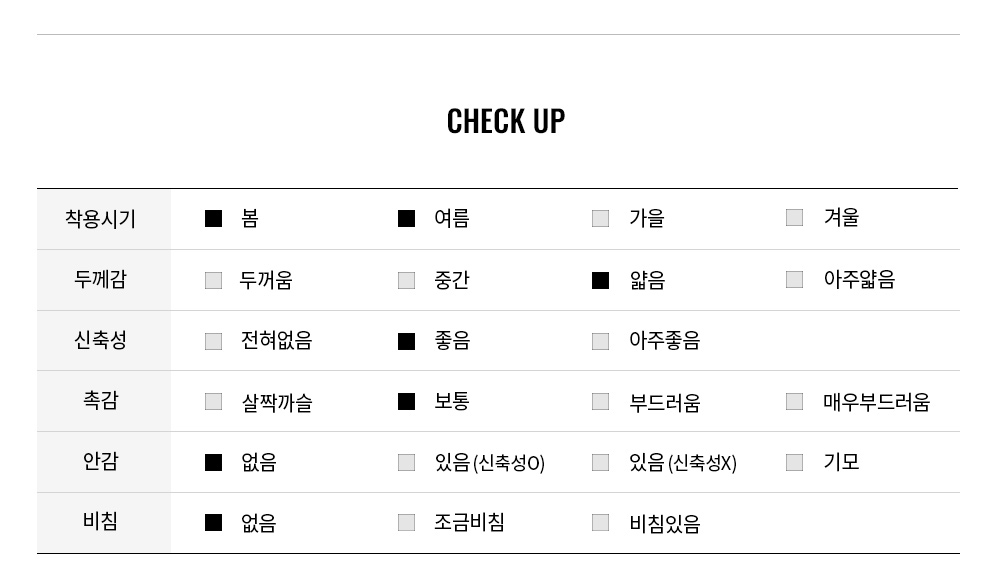This screenshot has height=580, width=999.
Task: Check the 아주얇음 box
Action: [794, 279]
